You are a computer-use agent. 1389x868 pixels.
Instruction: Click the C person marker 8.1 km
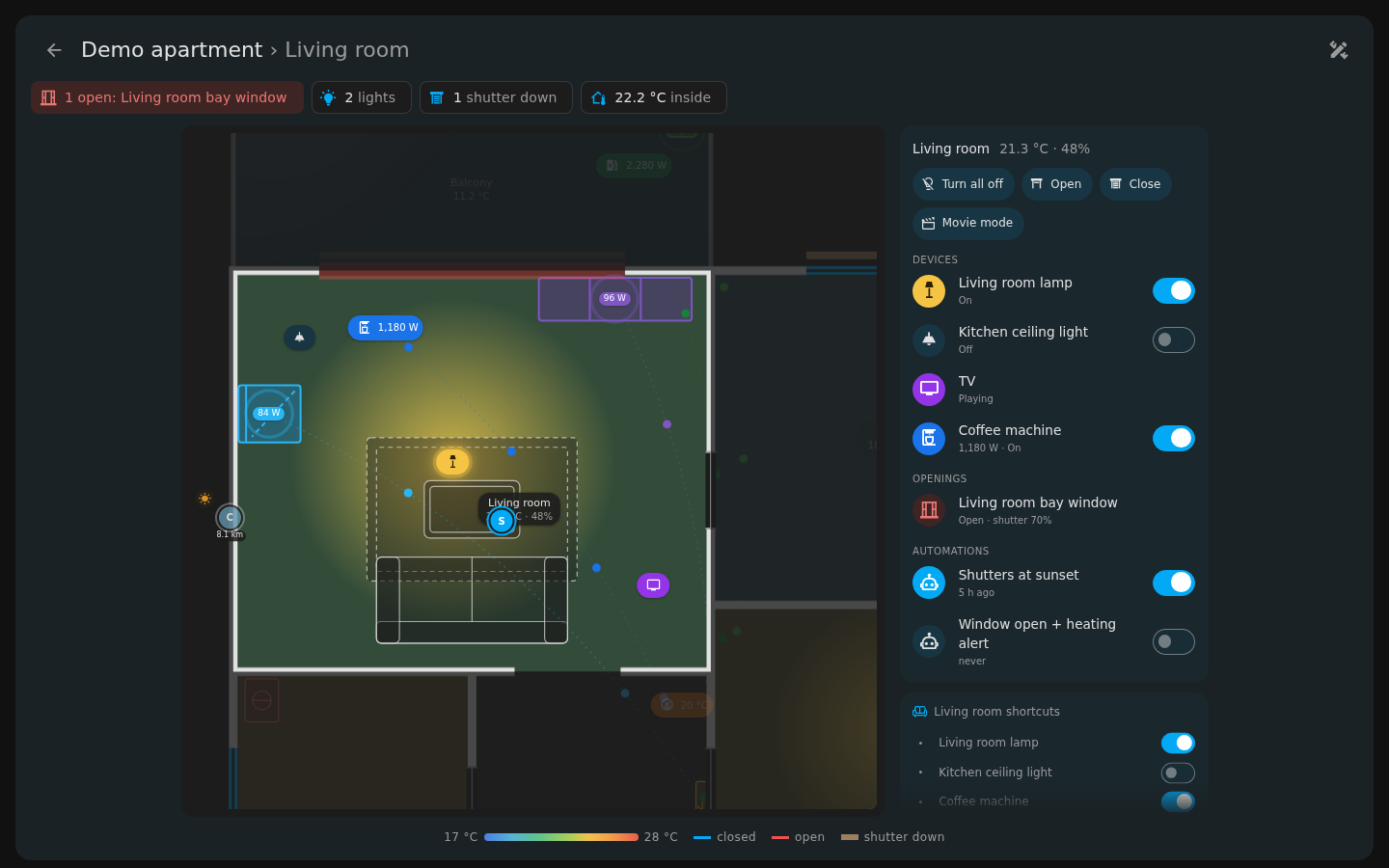pos(230,518)
